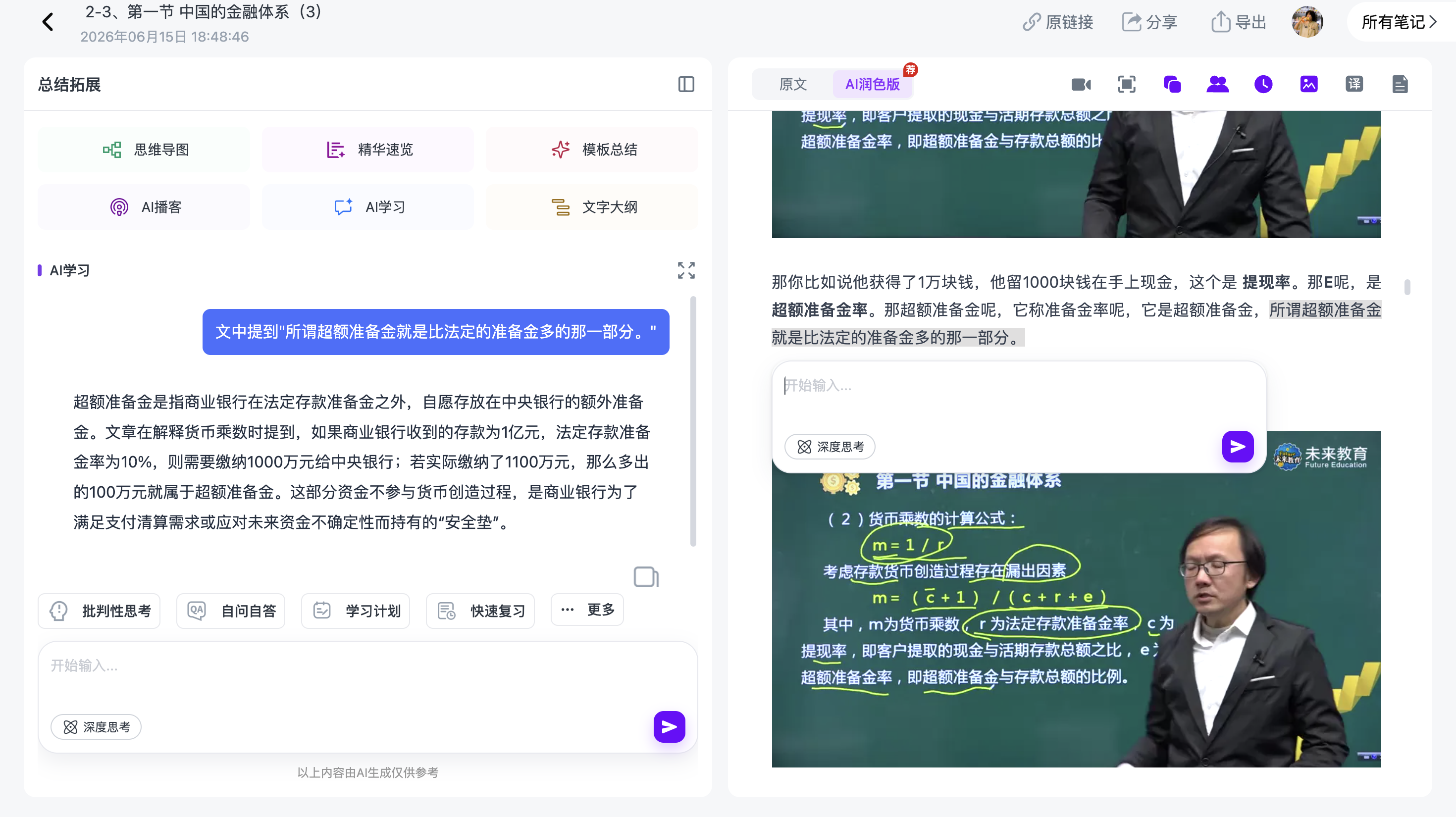The width and height of the screenshot is (1456, 817).
Task: Click the highlighted 所谓超额准备金 transcript text
Action: [x=1077, y=323]
